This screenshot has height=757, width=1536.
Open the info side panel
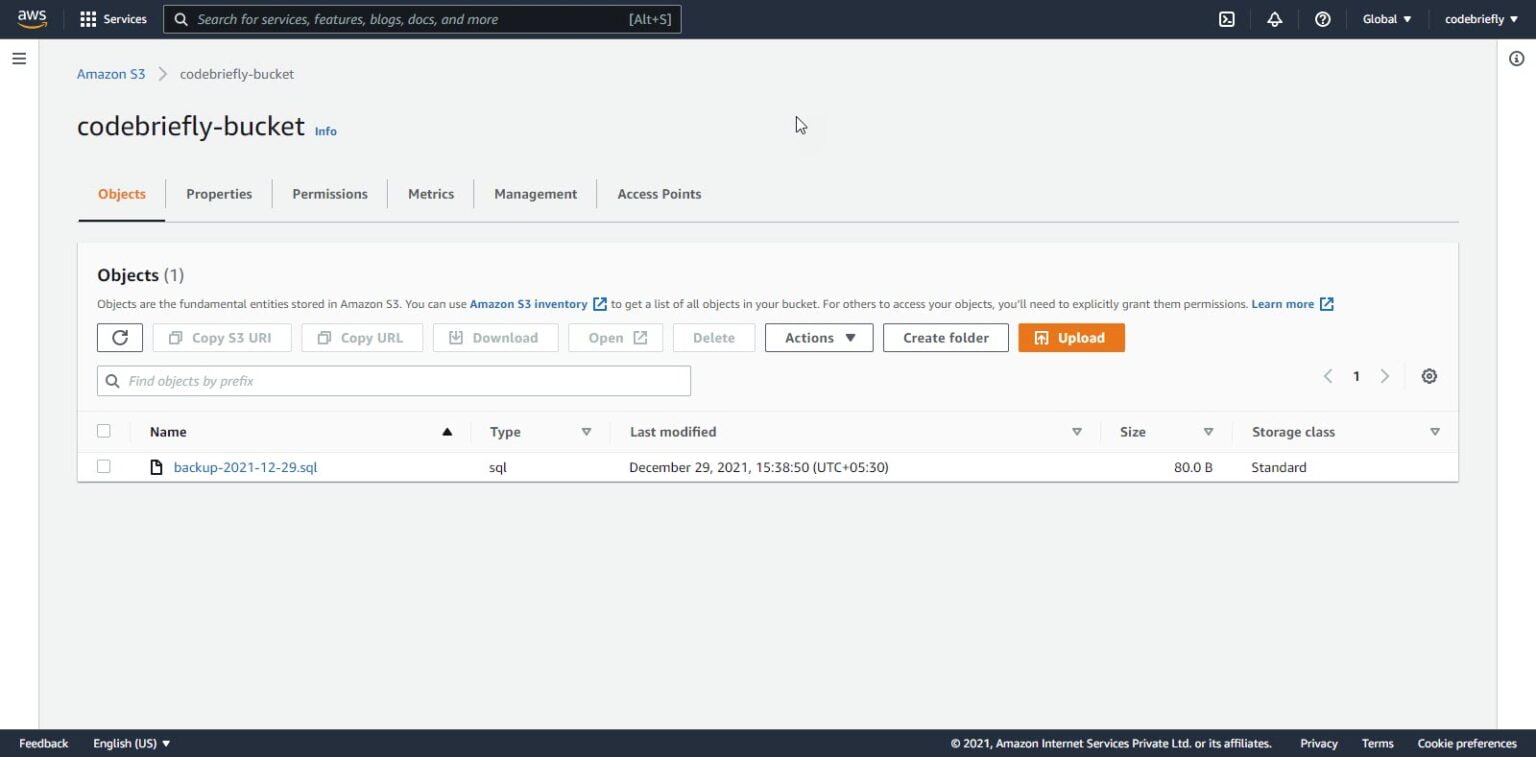point(1517,59)
